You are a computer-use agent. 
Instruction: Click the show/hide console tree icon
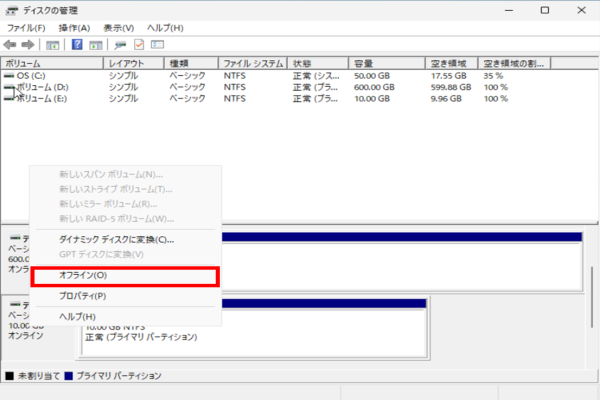(x=52, y=45)
